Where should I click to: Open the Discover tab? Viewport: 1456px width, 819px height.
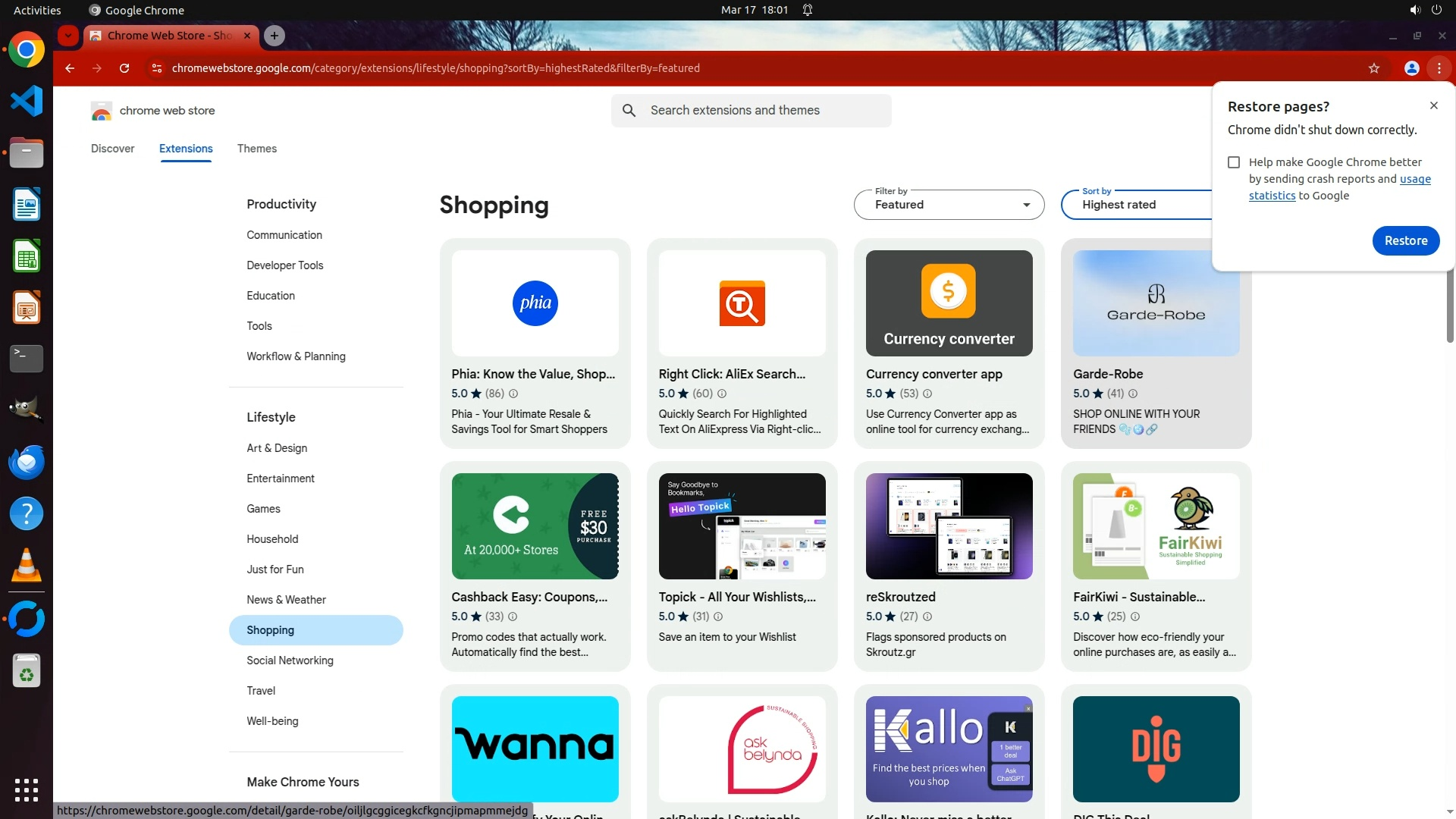(112, 149)
